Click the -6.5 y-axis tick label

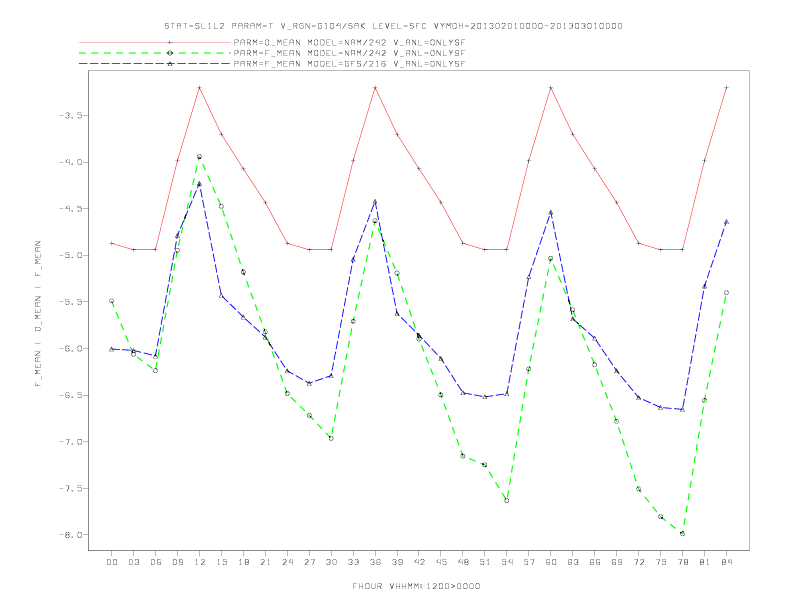click(70, 395)
